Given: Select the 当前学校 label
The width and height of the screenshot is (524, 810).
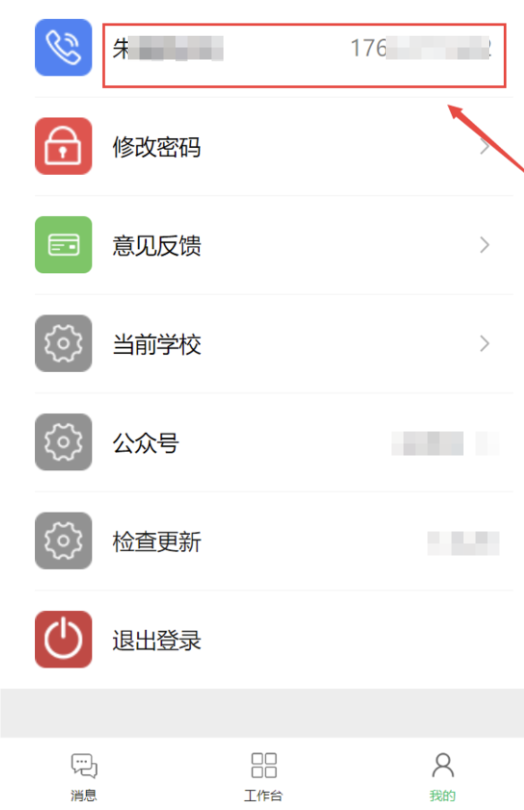Looking at the screenshot, I should pos(157,345).
